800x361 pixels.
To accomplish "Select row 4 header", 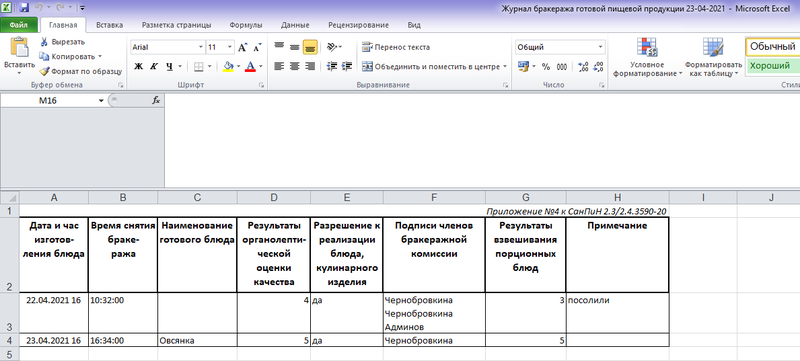I will (x=10, y=340).
